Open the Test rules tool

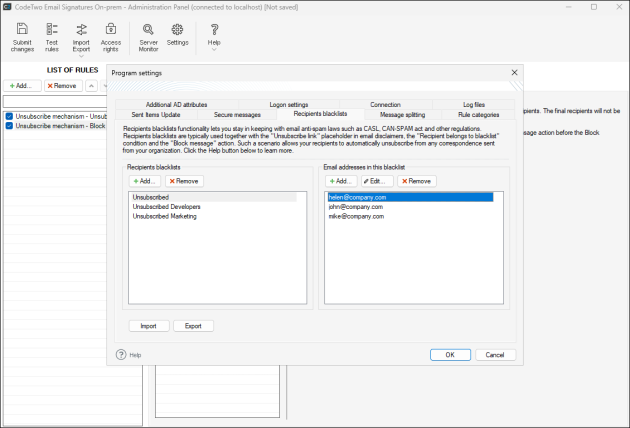[52, 37]
